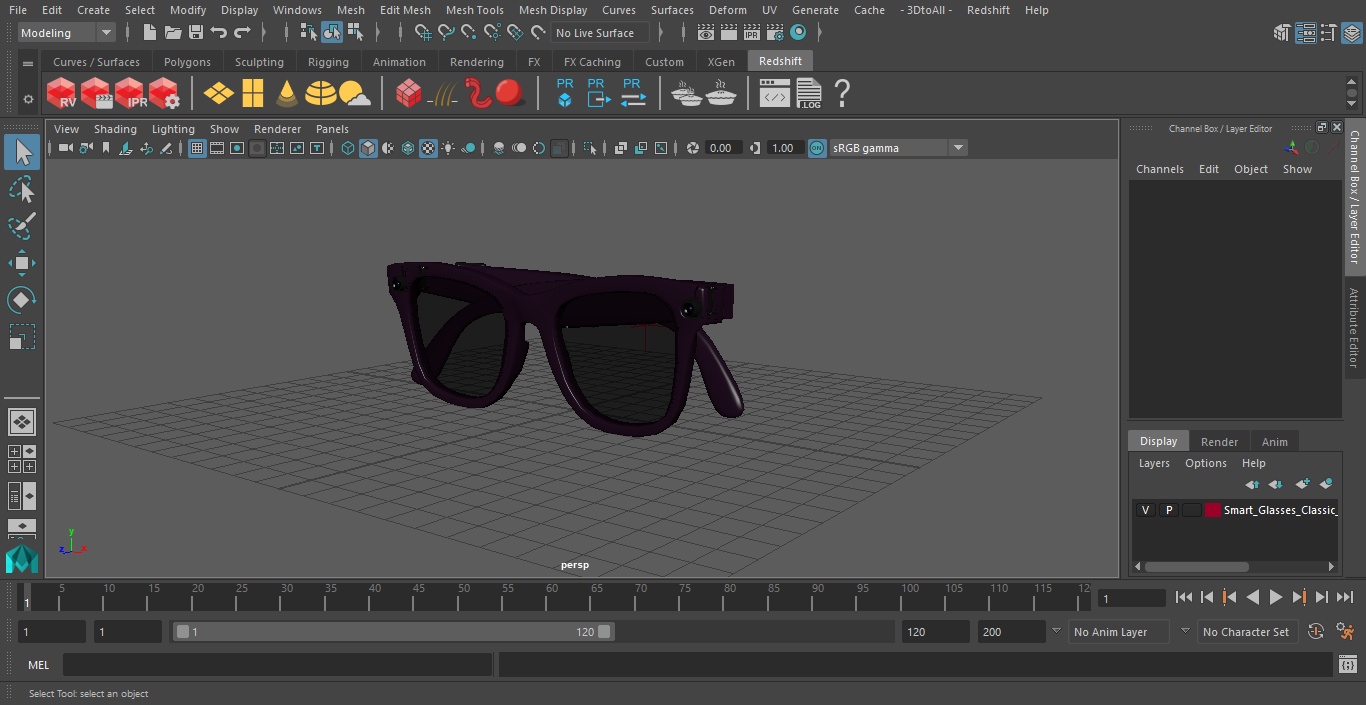Click the Maya home logo icon
Viewport: 1366px width, 705px height.
point(21,558)
